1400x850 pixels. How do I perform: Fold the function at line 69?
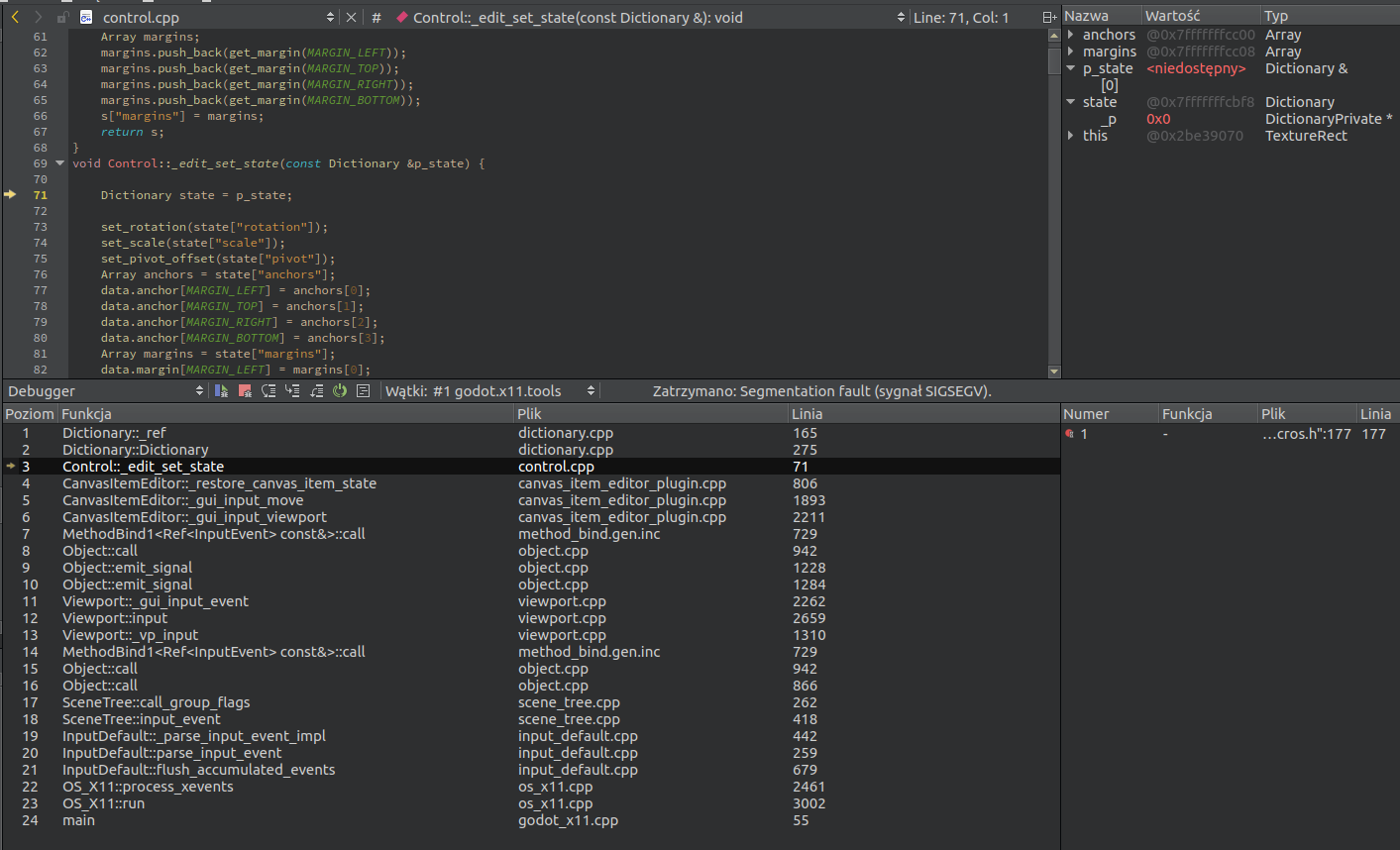pyautogui.click(x=59, y=163)
